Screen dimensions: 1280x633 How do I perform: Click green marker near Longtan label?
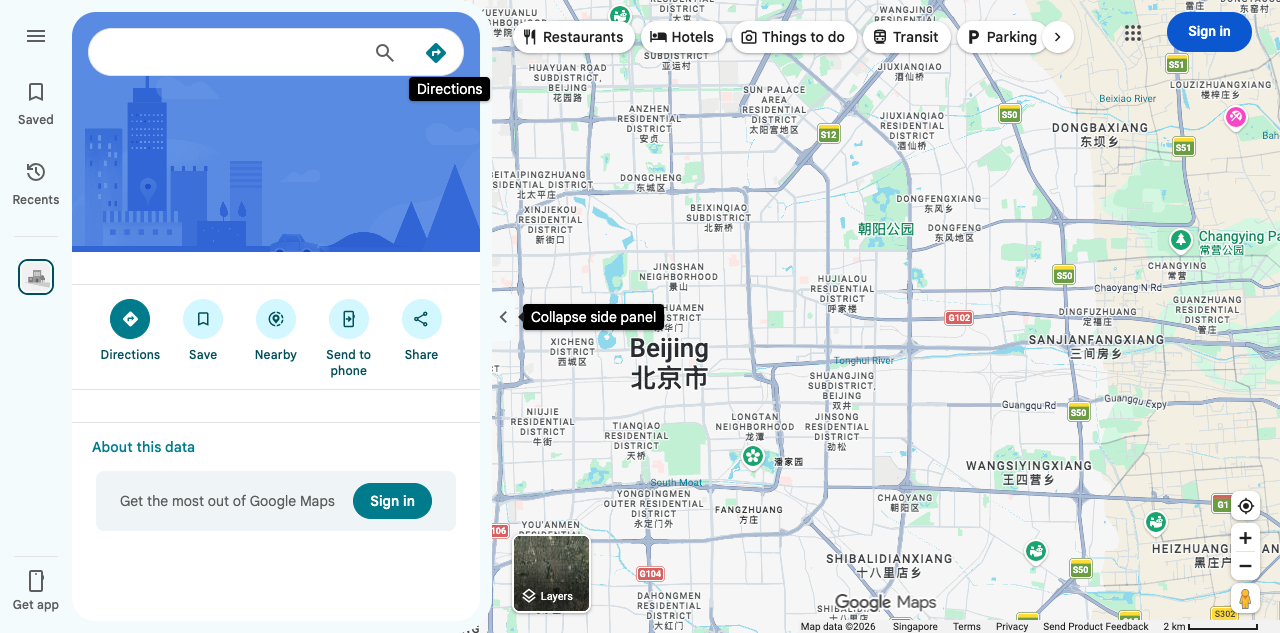point(752,456)
